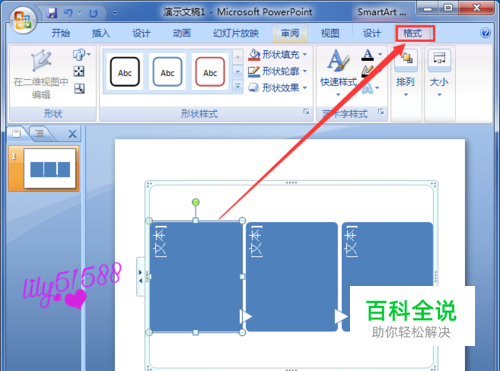
Task: Switch to the 插入 tab
Action: (101, 33)
